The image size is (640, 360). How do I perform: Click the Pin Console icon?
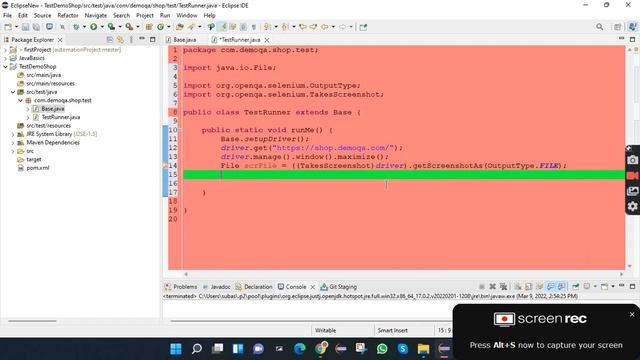(x=576, y=287)
